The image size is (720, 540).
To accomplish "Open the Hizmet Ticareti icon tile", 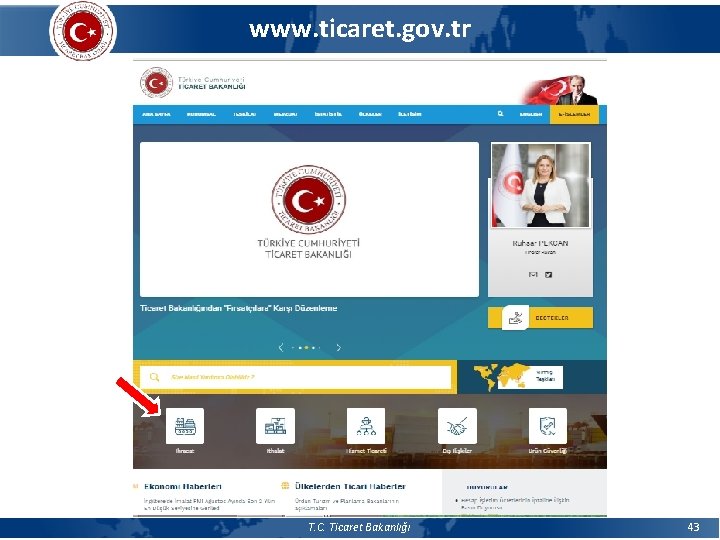I will click(366, 426).
